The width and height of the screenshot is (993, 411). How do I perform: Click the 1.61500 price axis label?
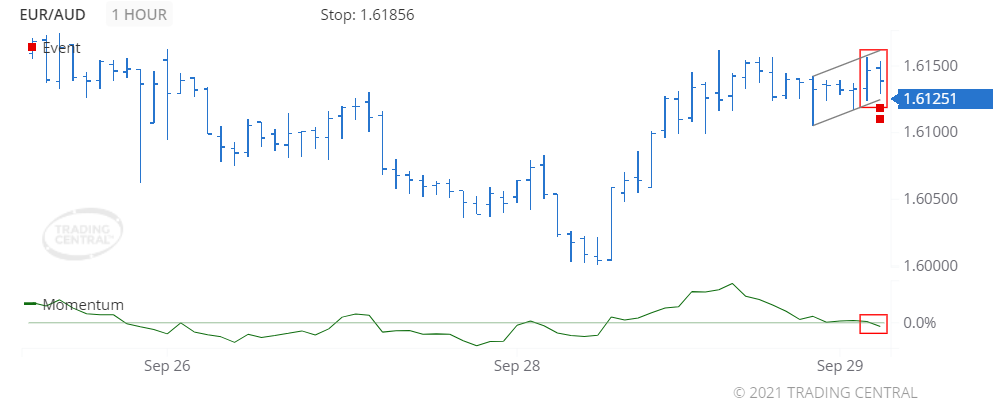tap(930, 66)
